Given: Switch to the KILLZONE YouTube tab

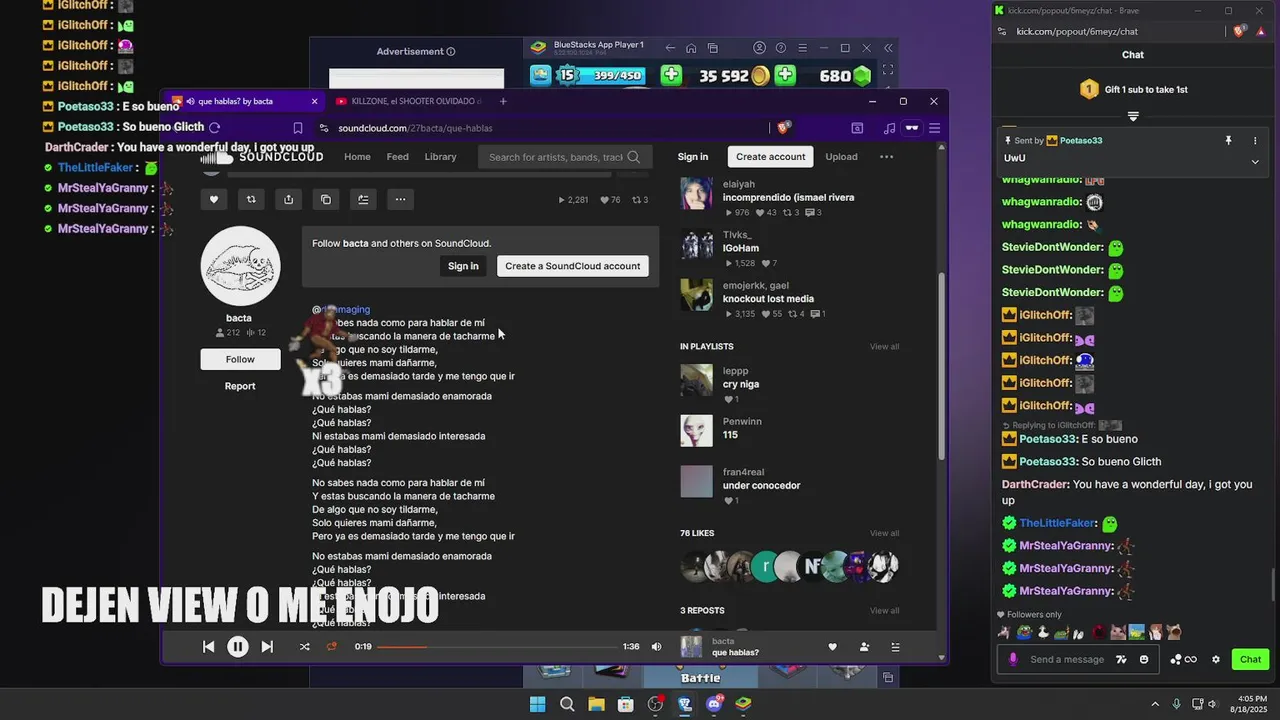Looking at the screenshot, I should tap(410, 101).
